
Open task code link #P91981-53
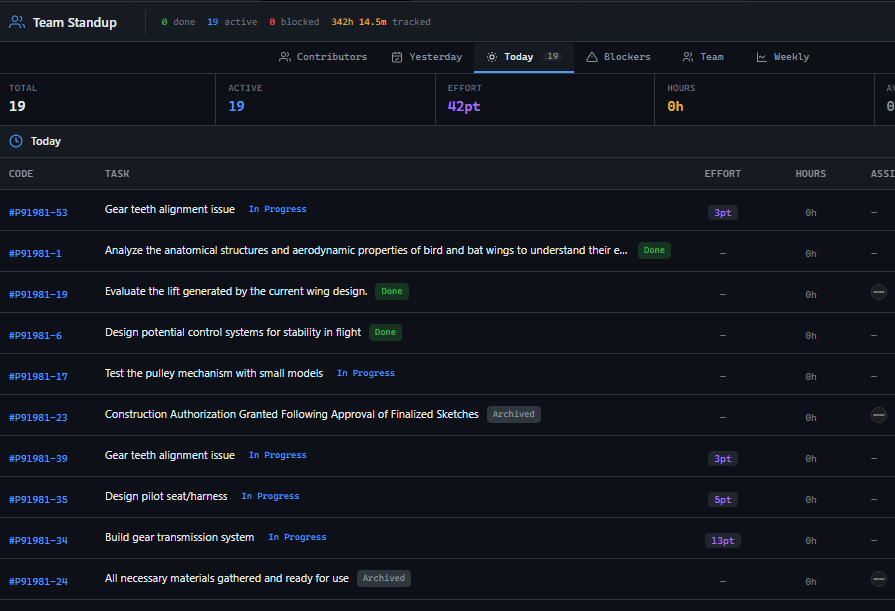tap(38, 212)
